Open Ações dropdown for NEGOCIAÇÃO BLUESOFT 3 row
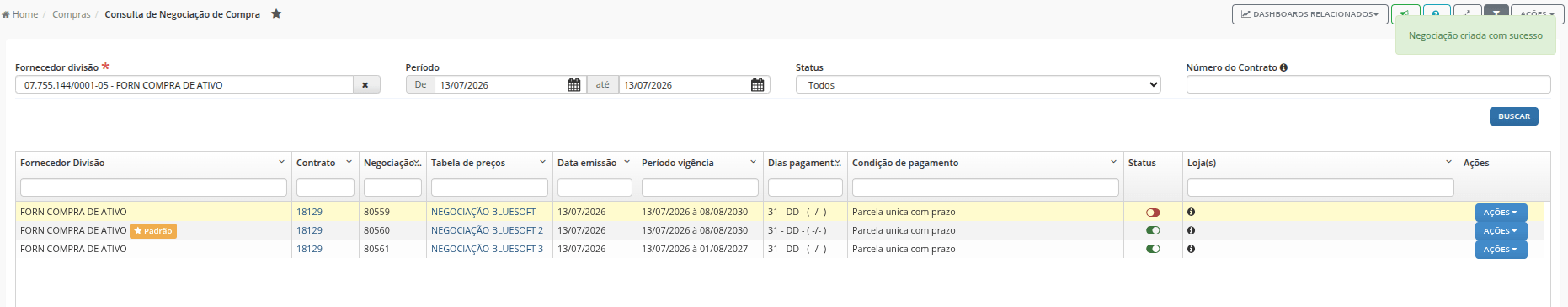 click(x=1501, y=250)
